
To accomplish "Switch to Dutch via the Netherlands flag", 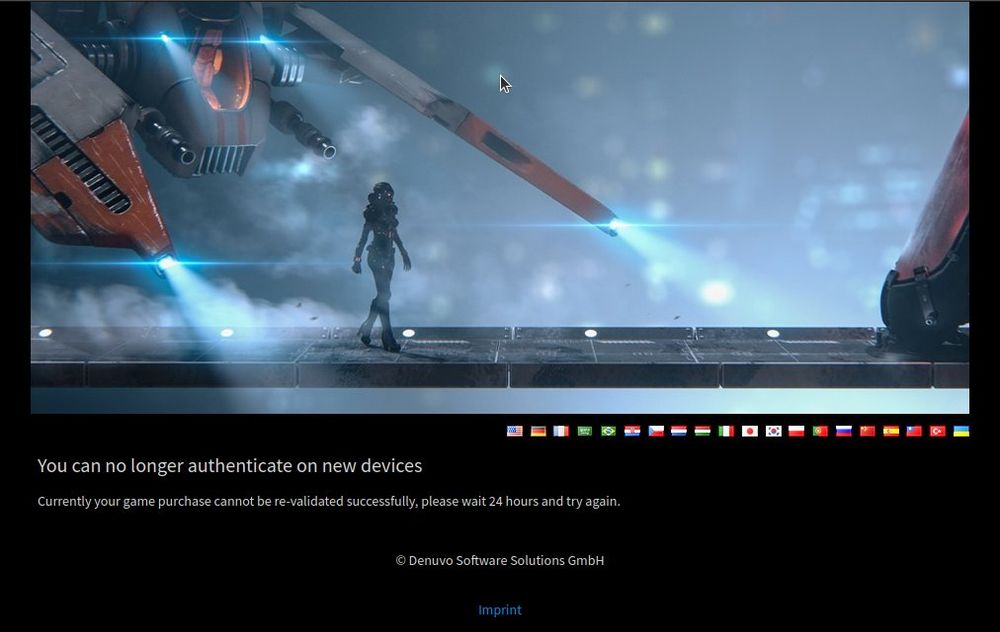I will (679, 431).
